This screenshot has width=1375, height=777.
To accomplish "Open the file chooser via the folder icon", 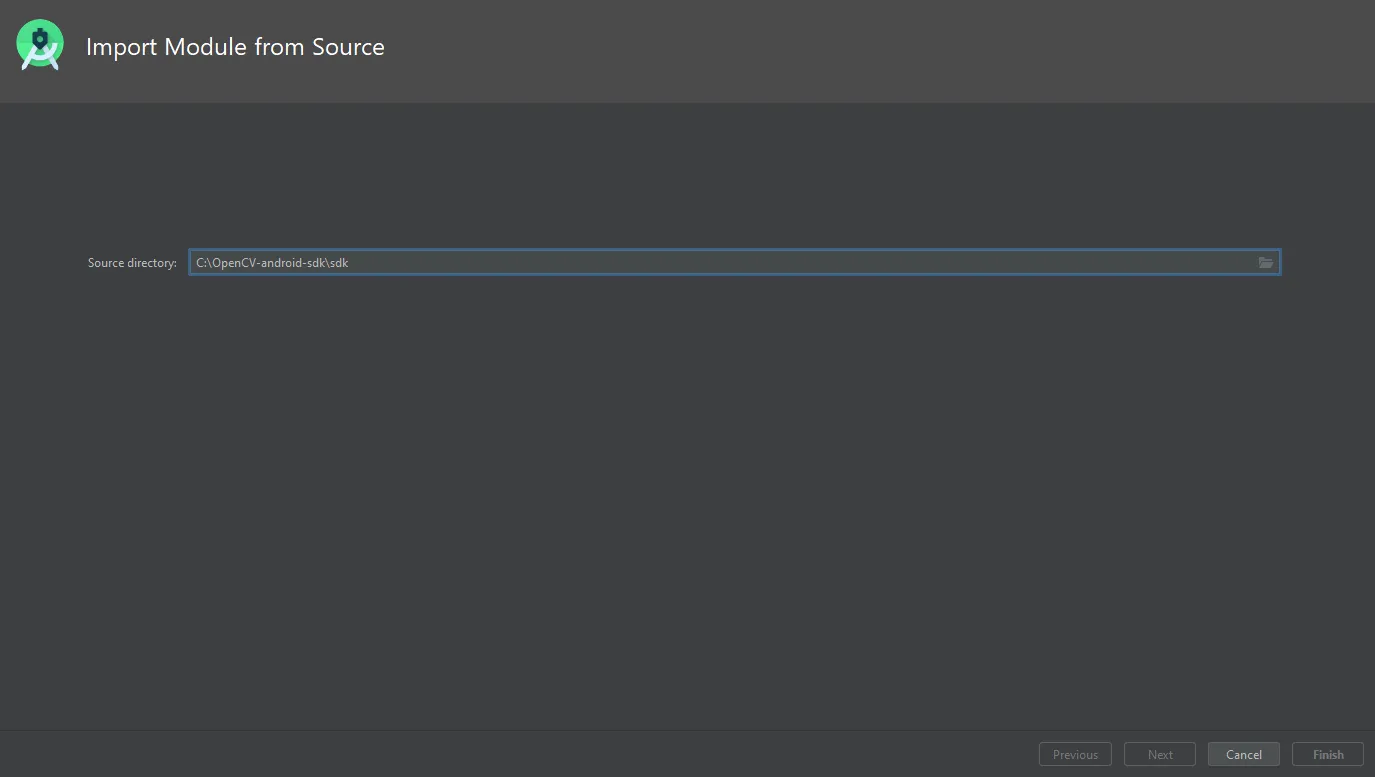I will (x=1265, y=263).
